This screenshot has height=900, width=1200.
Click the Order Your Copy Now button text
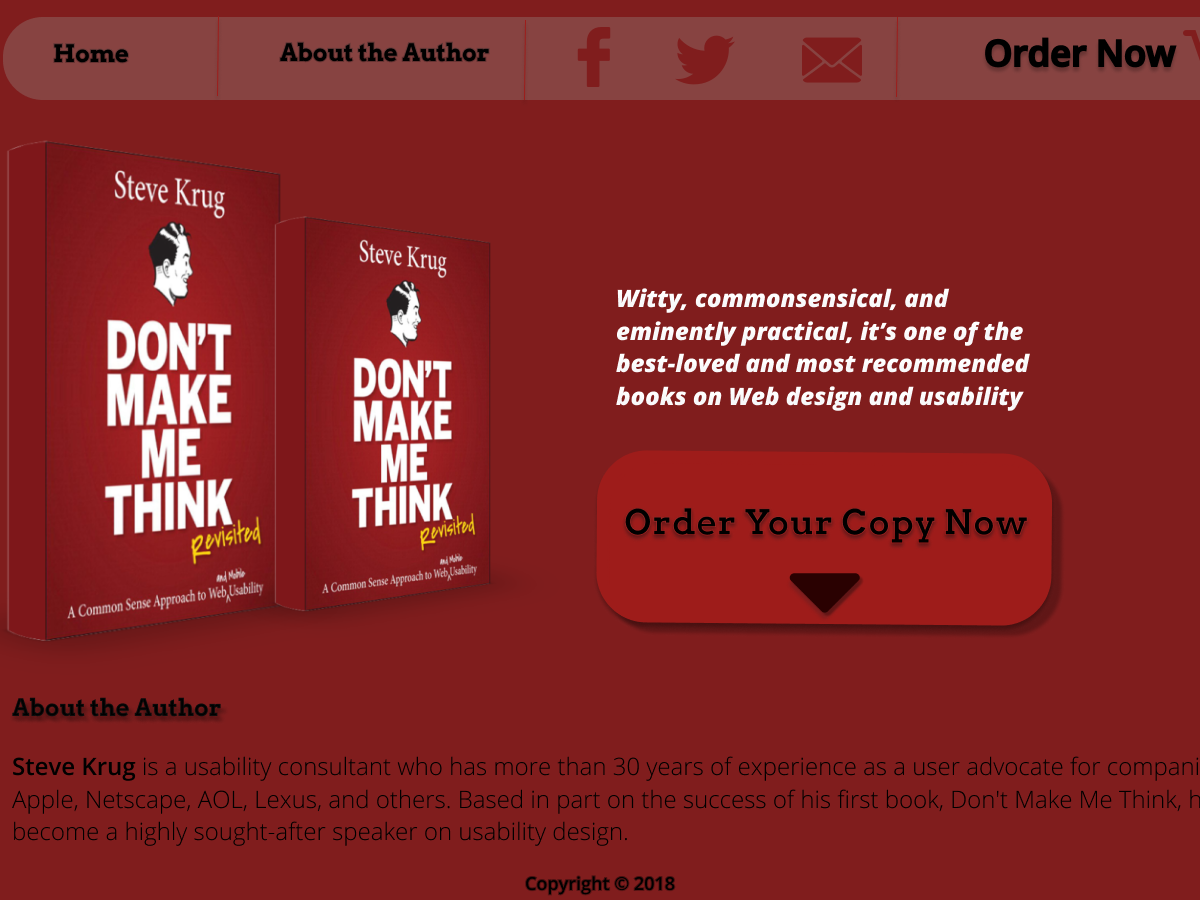point(825,522)
